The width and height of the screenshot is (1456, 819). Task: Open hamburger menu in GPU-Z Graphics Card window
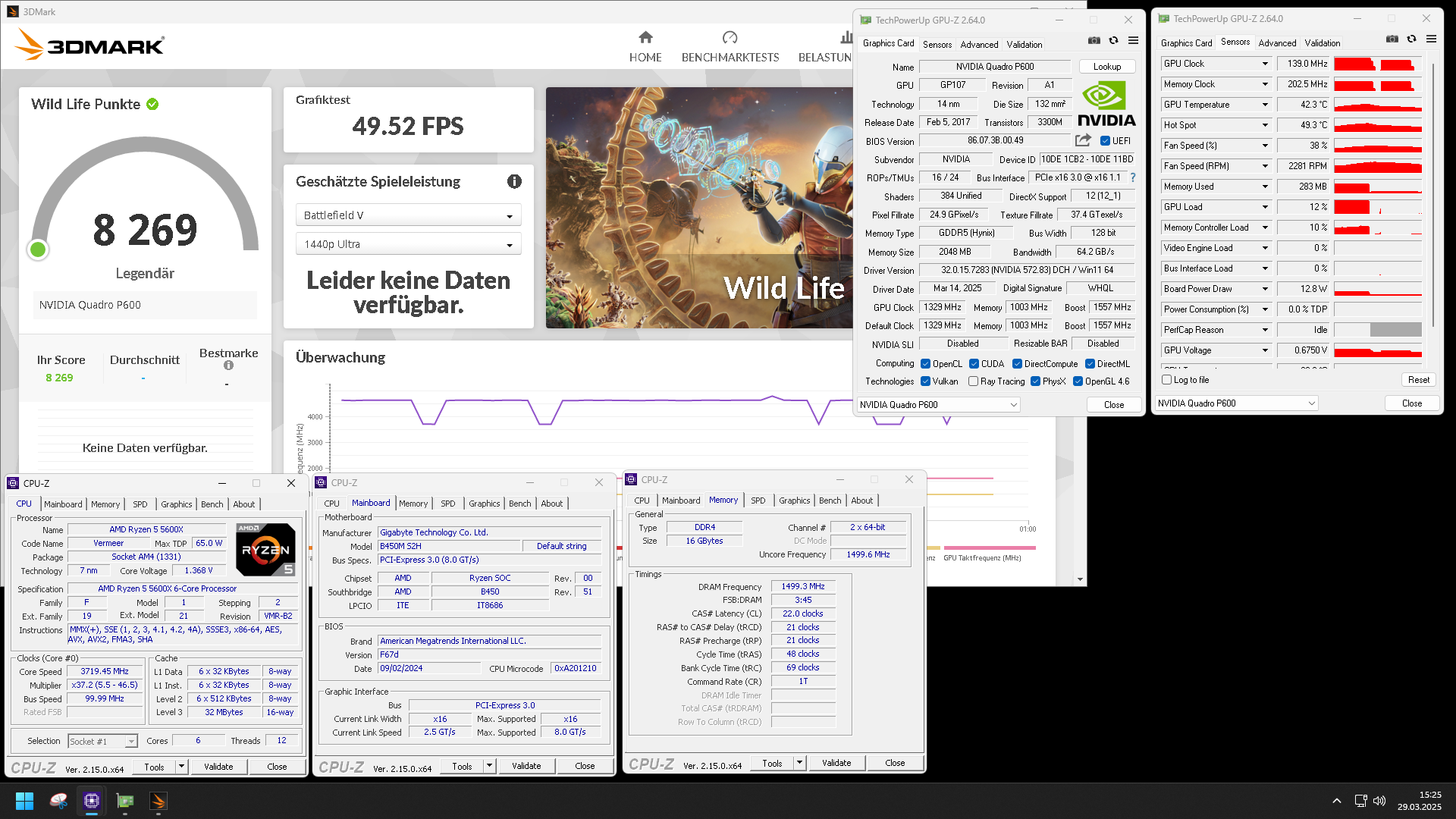[1133, 41]
